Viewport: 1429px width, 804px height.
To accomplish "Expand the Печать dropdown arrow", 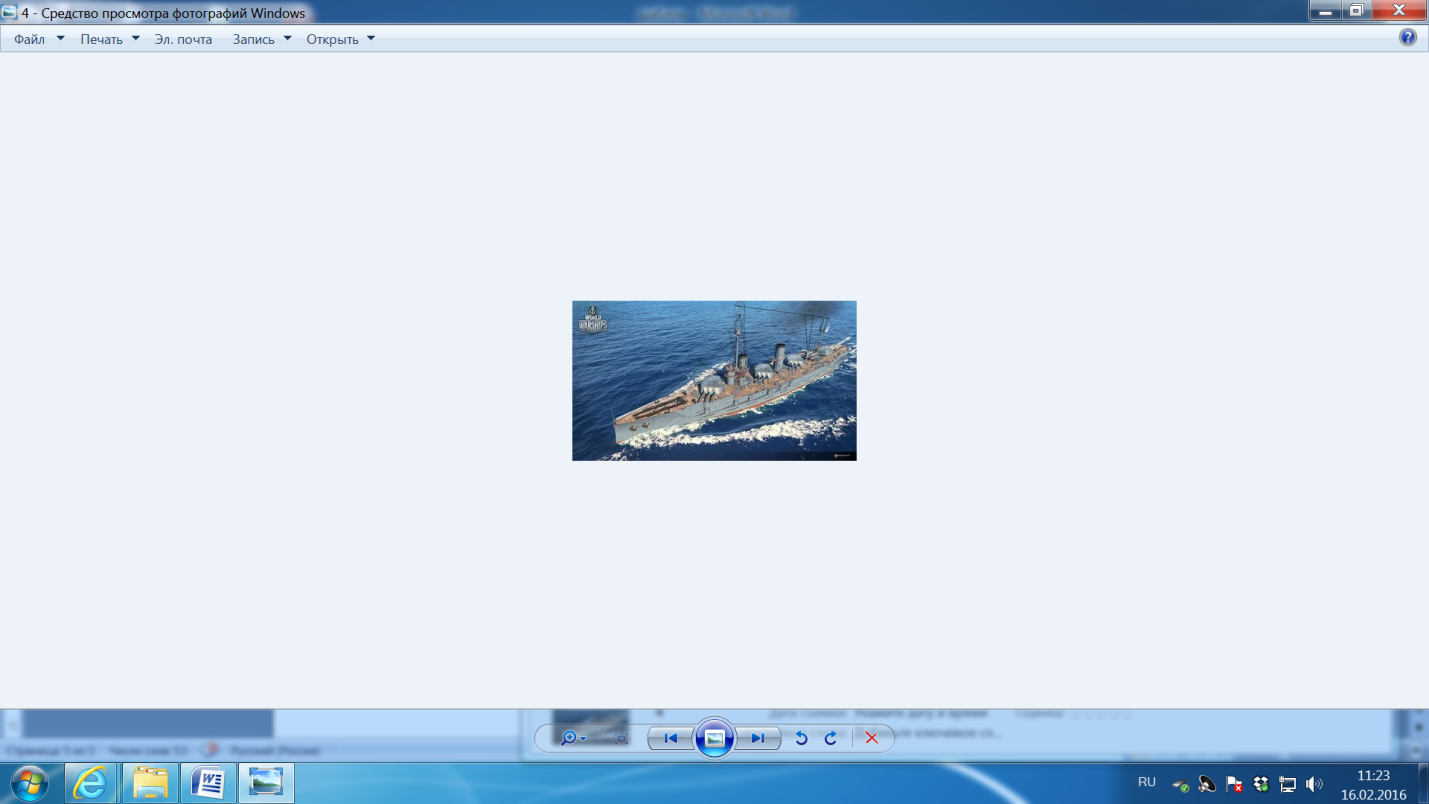I will (136, 39).
